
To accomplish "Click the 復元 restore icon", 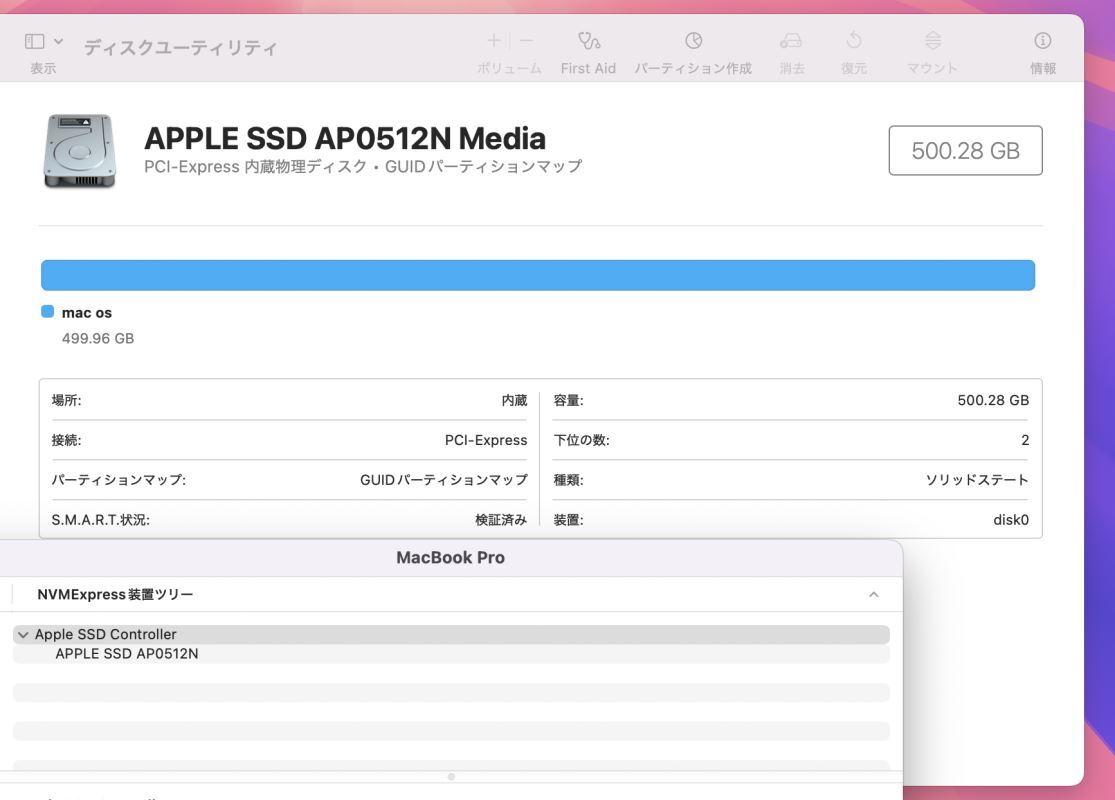I will (853, 41).
